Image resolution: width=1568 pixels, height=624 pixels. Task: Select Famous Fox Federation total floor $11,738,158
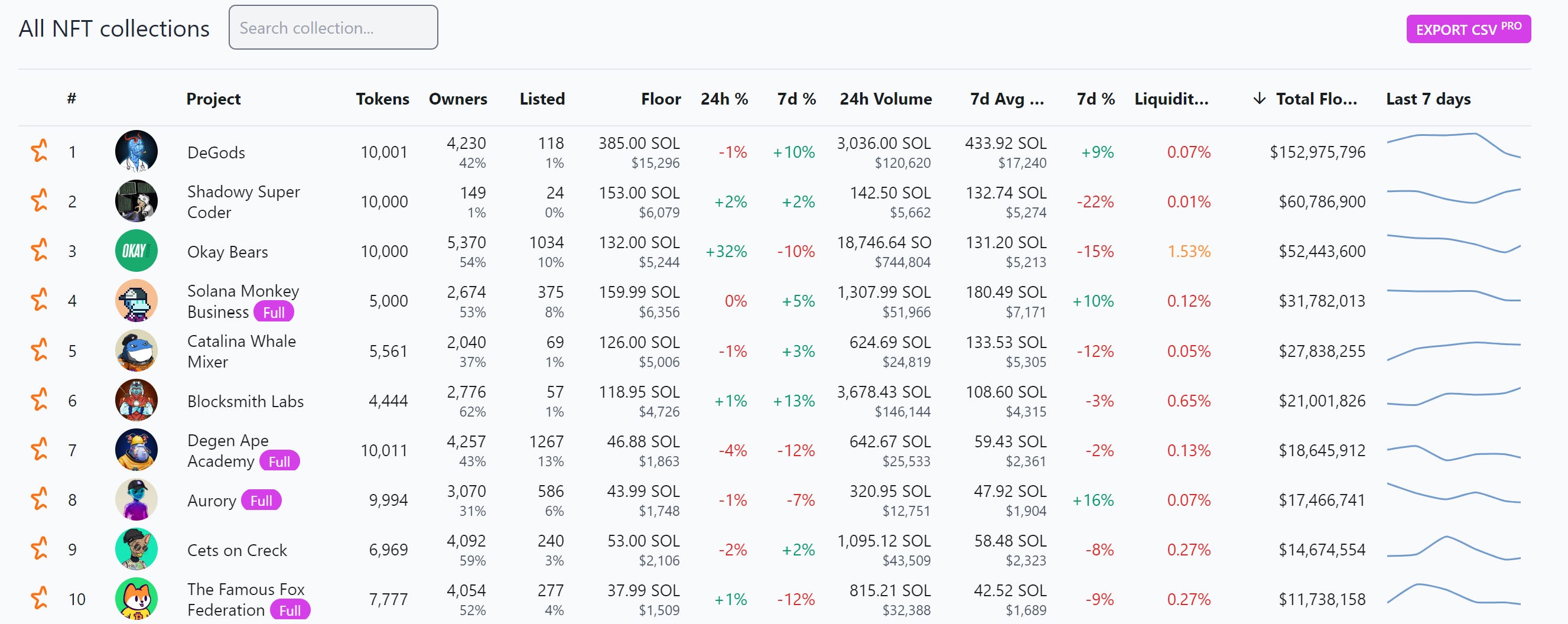[x=1322, y=599]
